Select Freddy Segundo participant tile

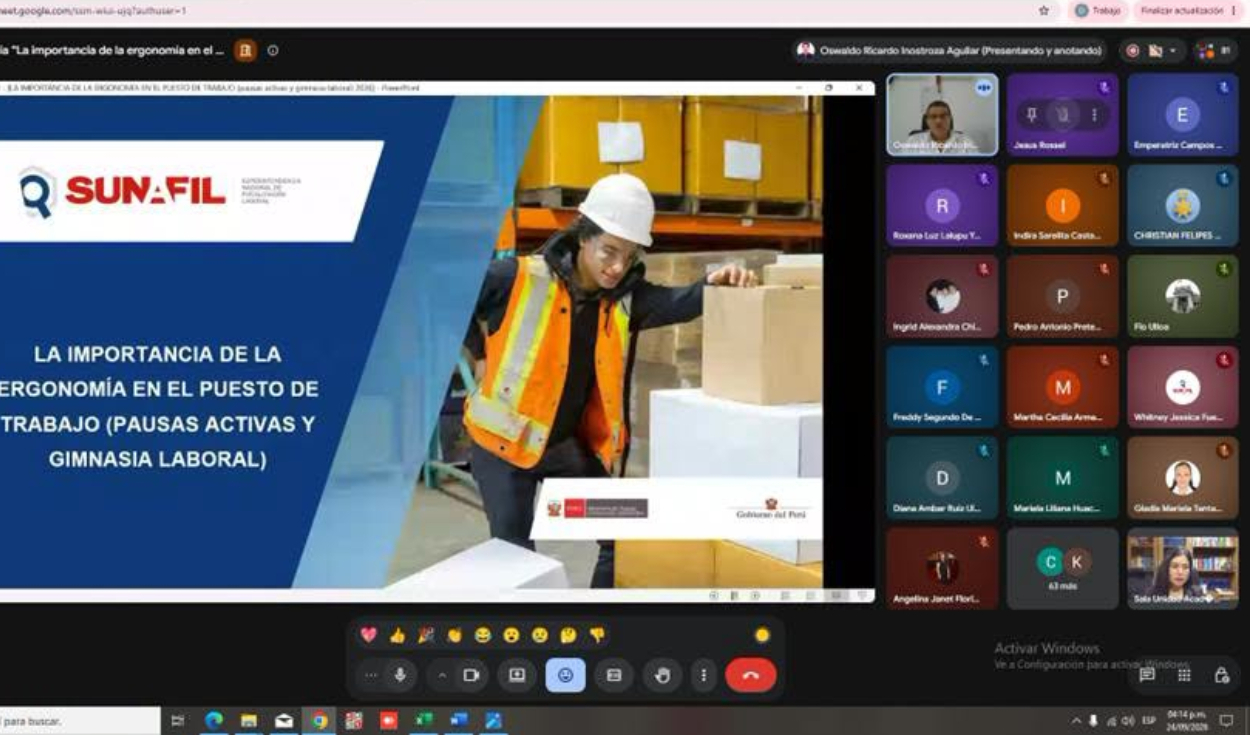(x=942, y=387)
